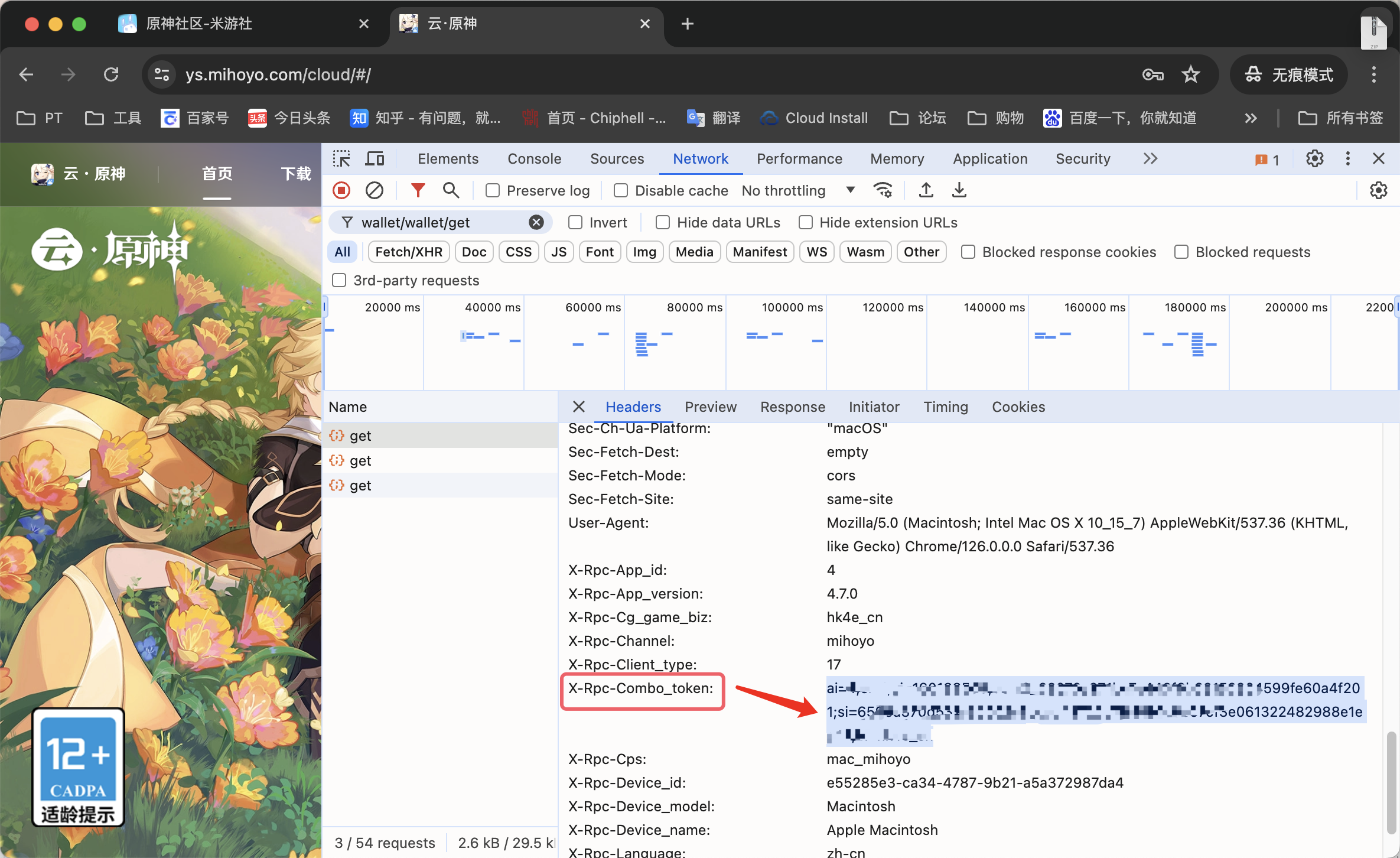
Task: Close the request details pane
Action: click(578, 407)
